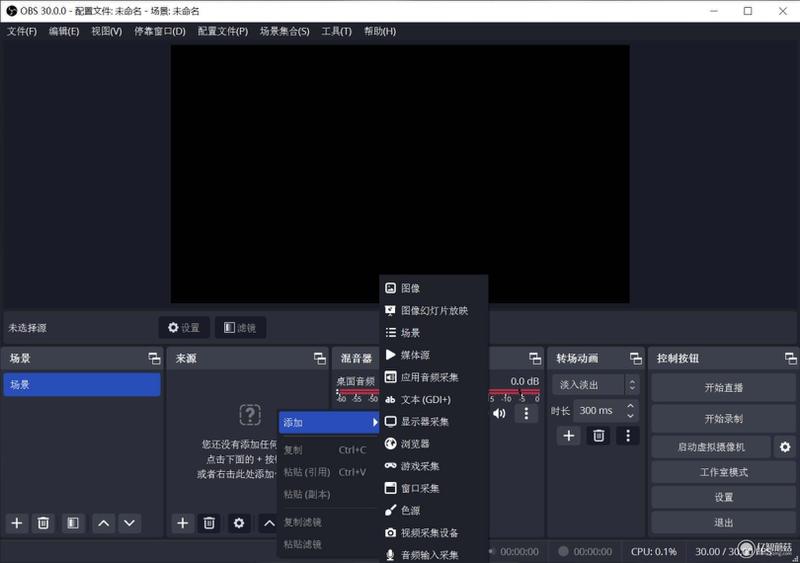Viewport: 800px width, 563px height.
Task: Open source properties gear in 来源 panel
Action: tap(239, 523)
